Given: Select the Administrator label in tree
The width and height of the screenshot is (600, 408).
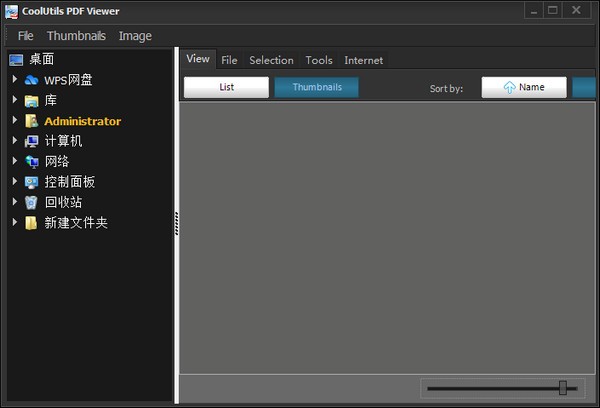Looking at the screenshot, I should point(83,121).
